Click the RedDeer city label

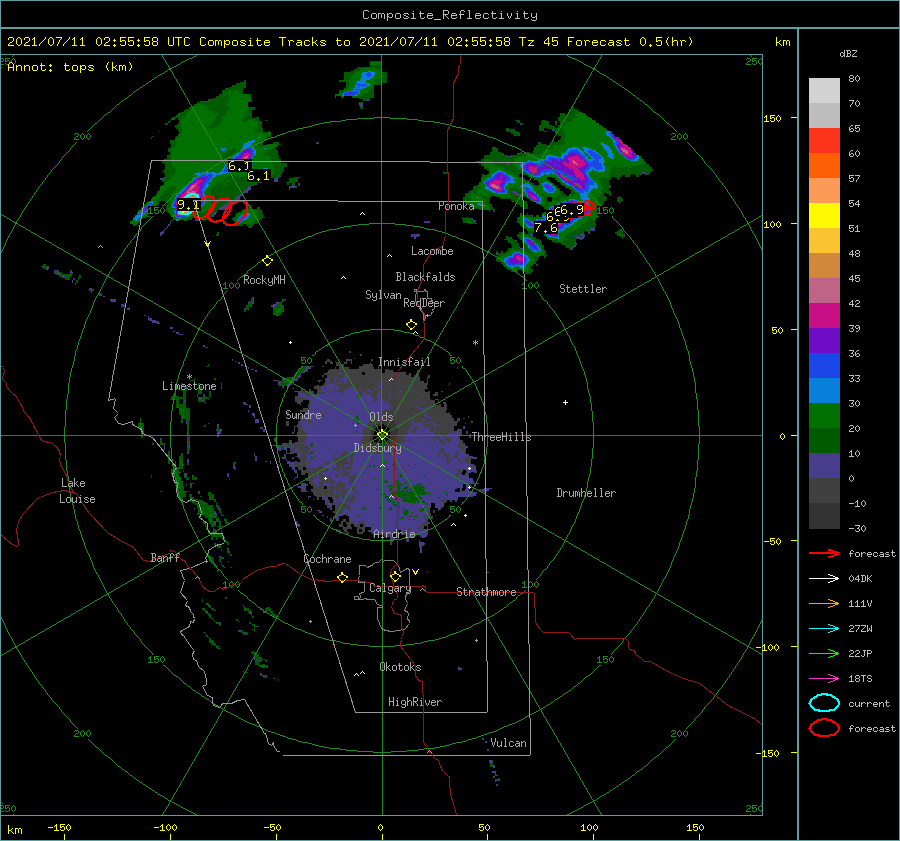(424, 303)
